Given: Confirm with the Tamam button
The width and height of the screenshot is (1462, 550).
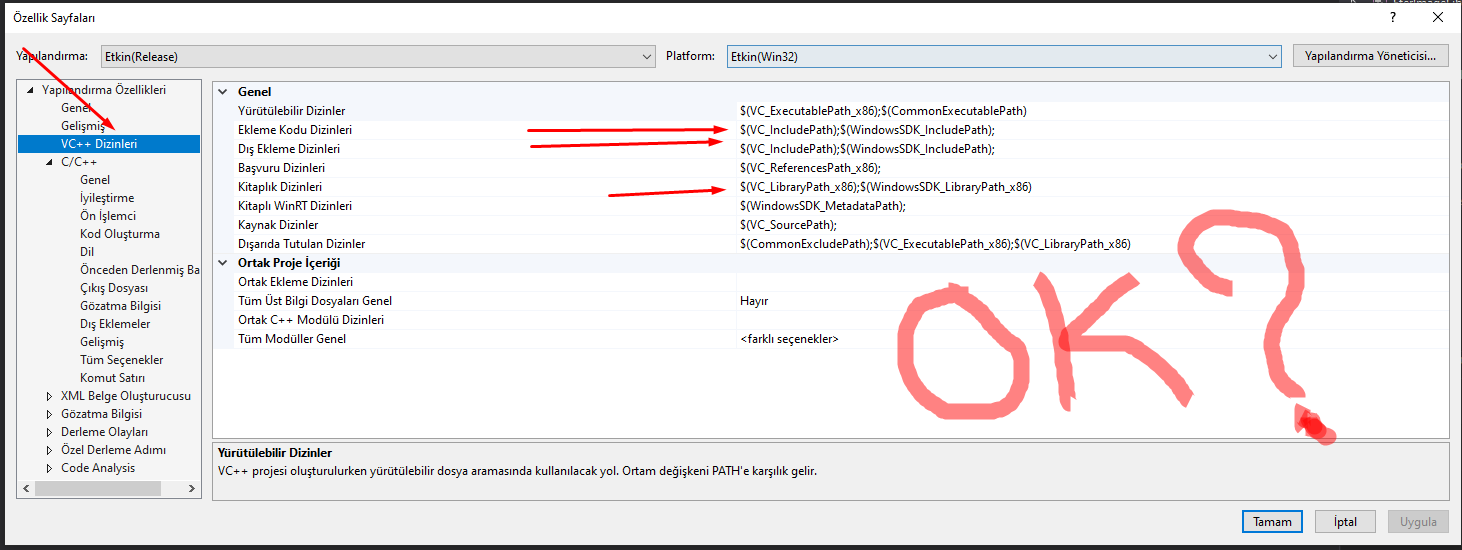Looking at the screenshot, I should [1273, 521].
